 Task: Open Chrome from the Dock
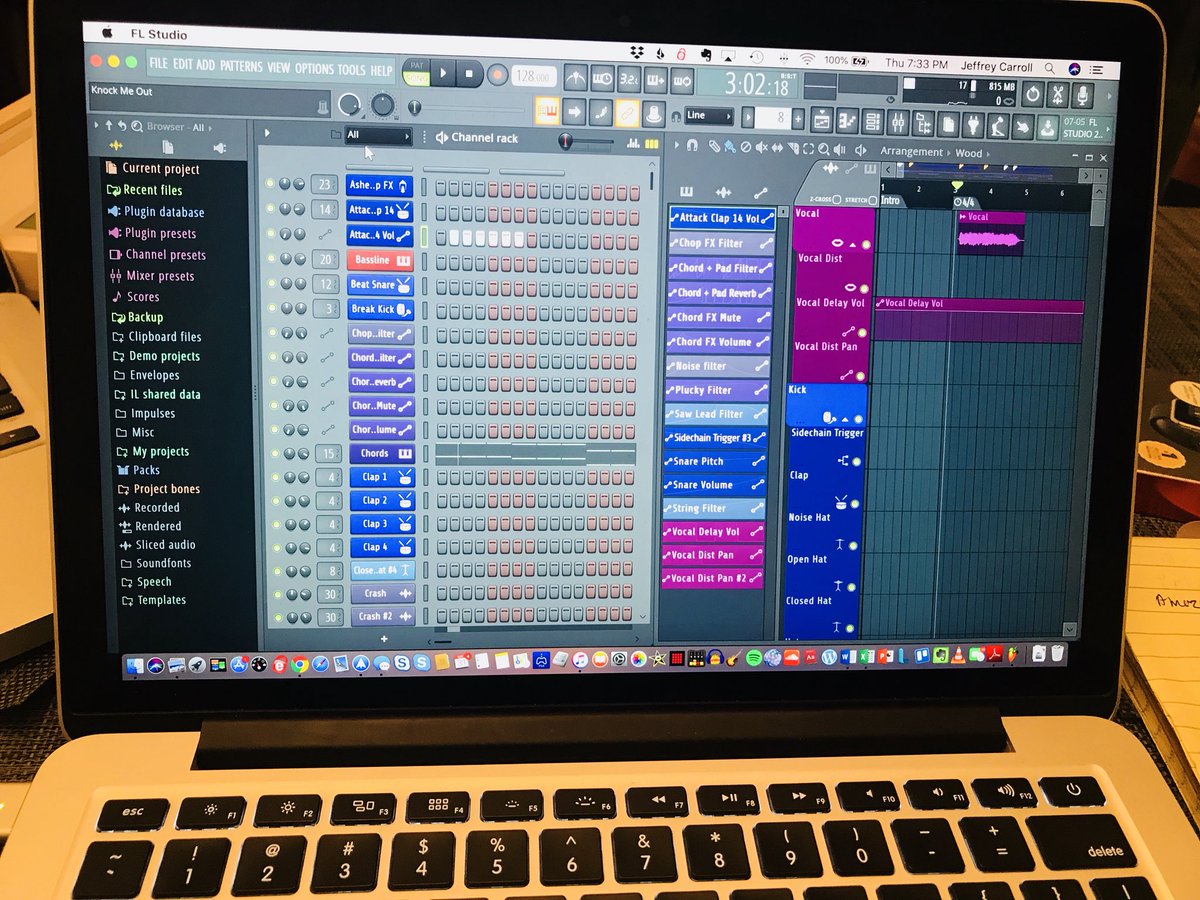[x=299, y=663]
